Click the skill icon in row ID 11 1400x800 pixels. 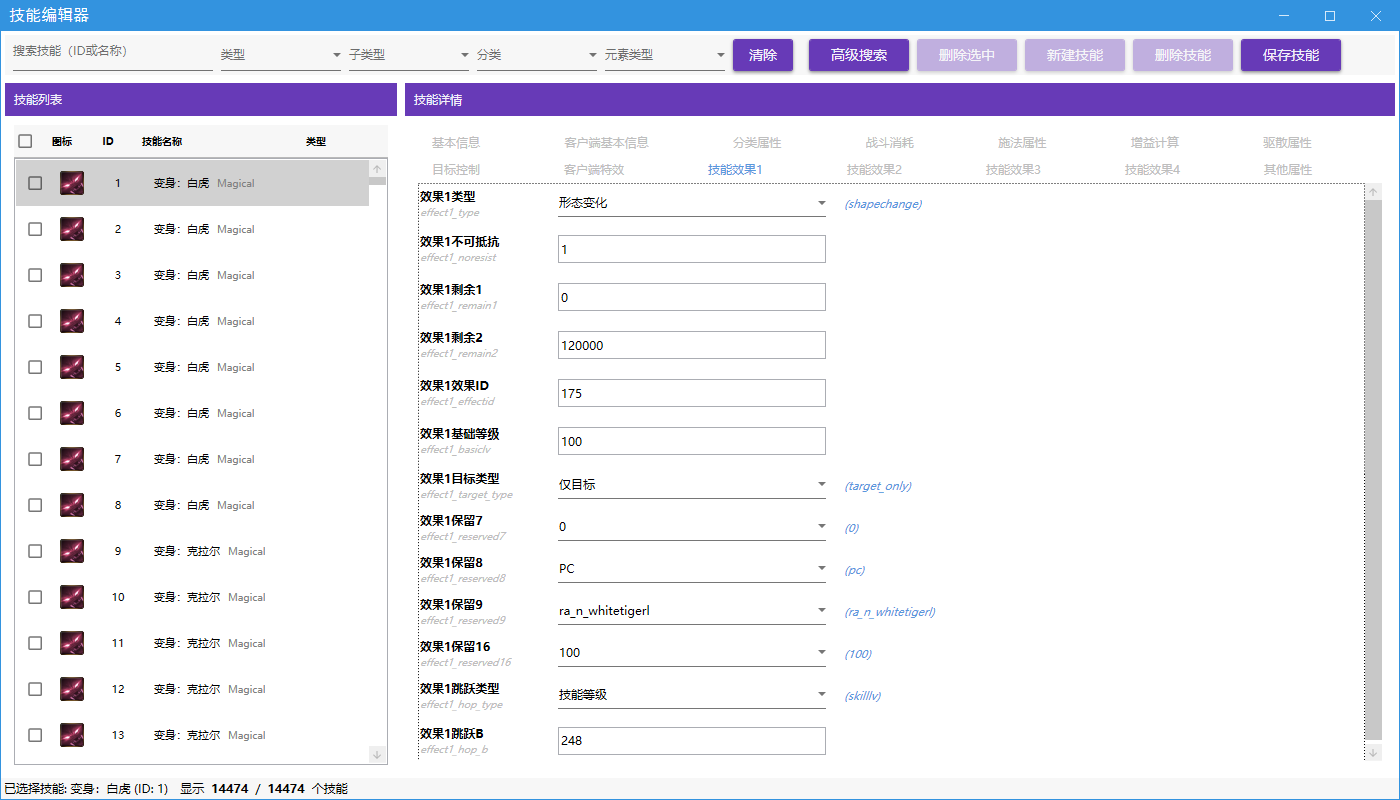(x=72, y=643)
